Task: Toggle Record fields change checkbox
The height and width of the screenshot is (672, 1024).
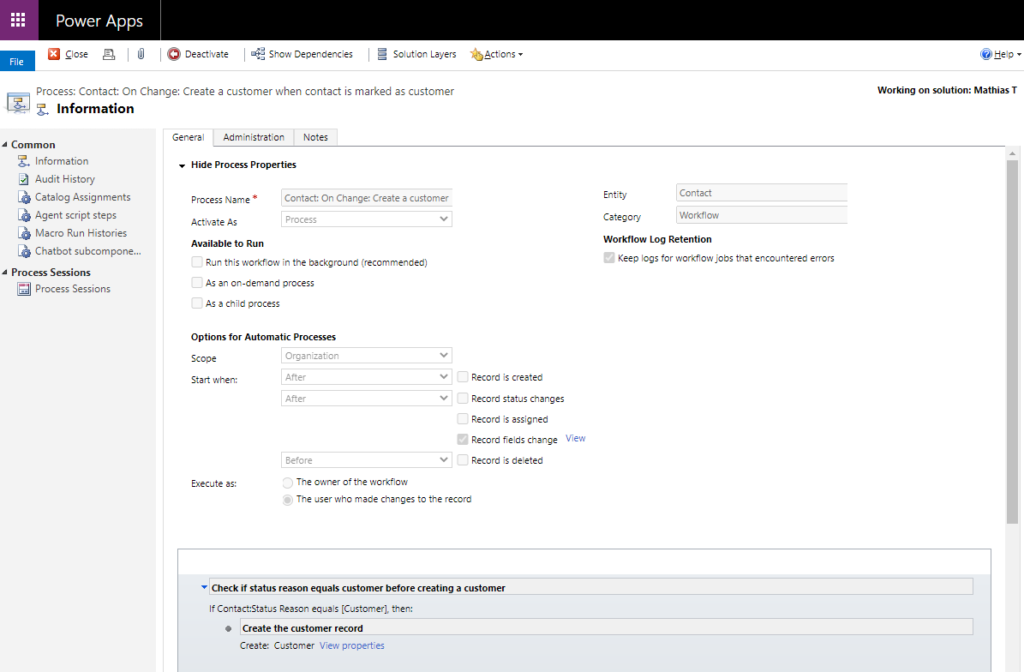Action: [x=462, y=440]
